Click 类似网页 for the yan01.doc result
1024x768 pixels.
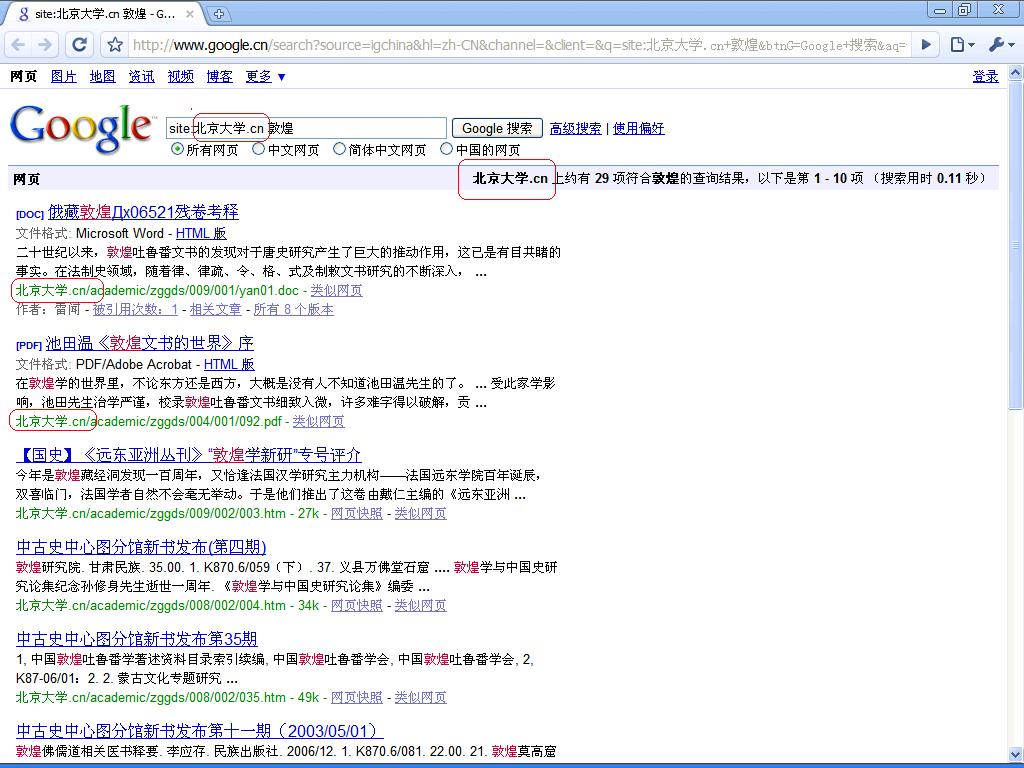(x=336, y=291)
